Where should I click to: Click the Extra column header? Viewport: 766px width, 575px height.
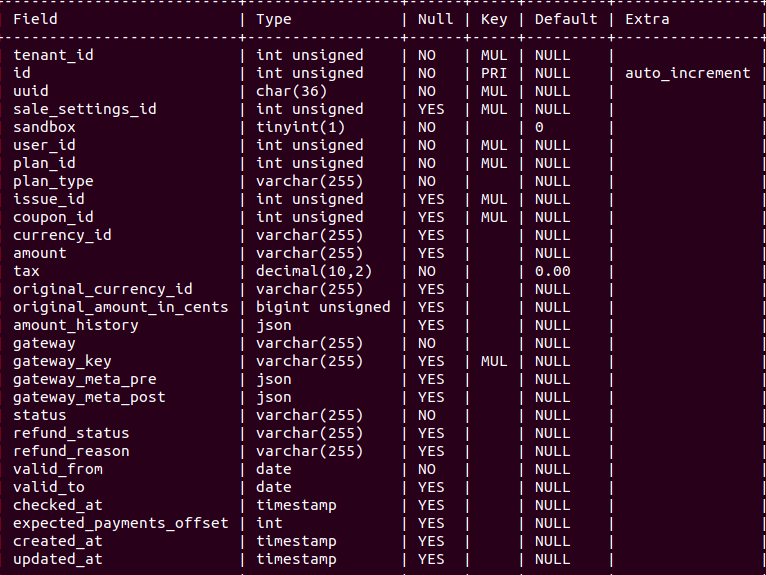pos(647,19)
